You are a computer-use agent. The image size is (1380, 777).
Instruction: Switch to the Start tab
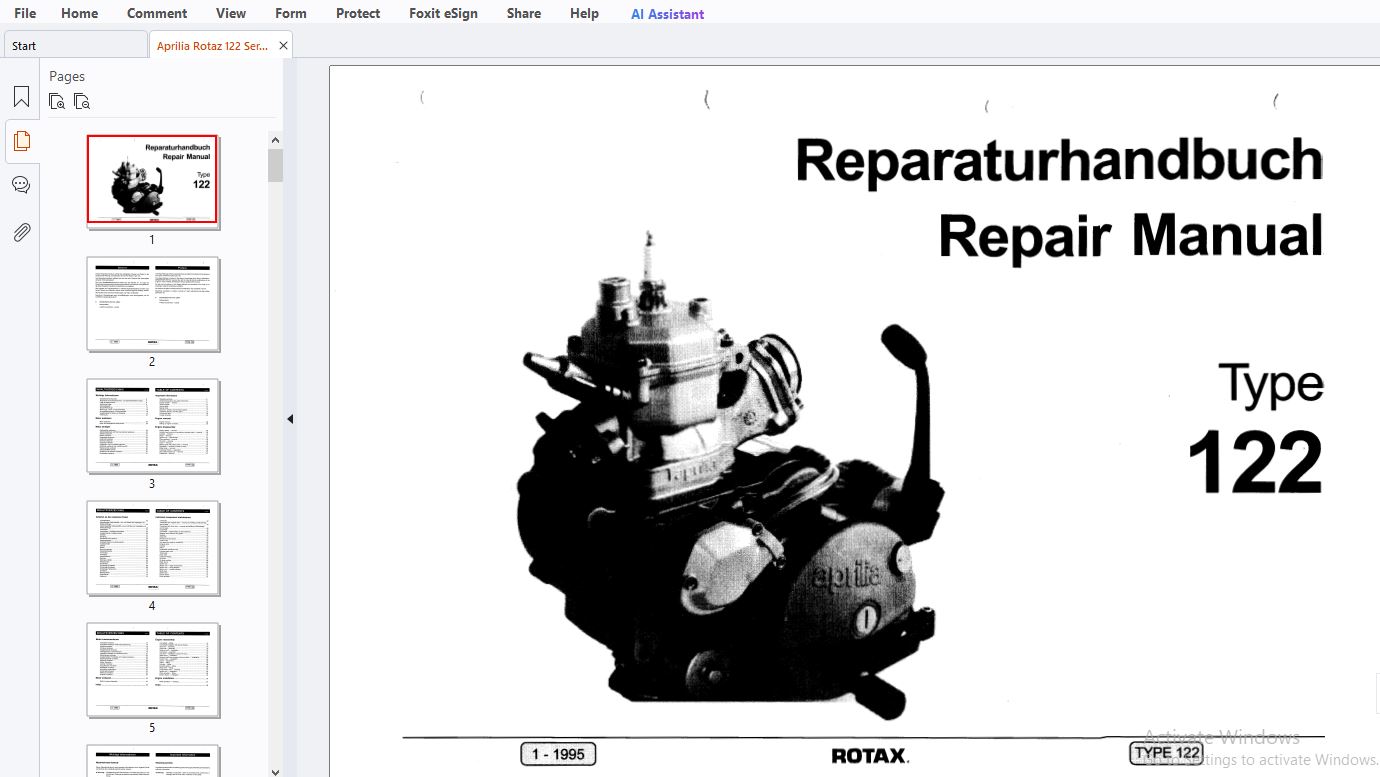(75, 45)
